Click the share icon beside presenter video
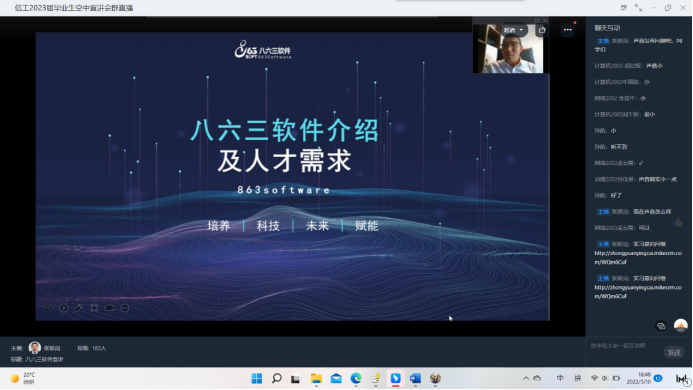Screen dimensions: 693x390 pos(542,30)
